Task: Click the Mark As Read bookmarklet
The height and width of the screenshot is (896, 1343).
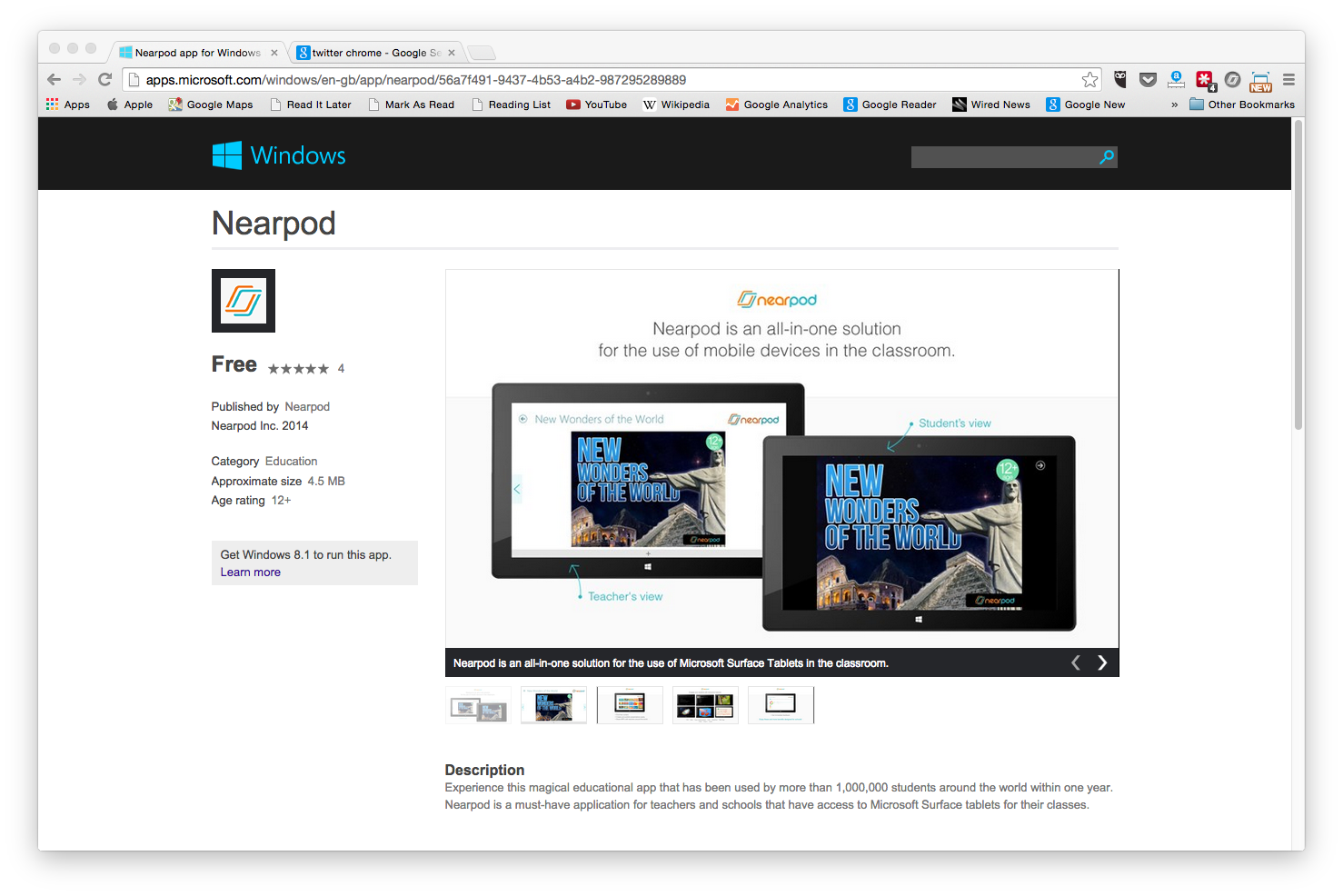Action: point(412,105)
